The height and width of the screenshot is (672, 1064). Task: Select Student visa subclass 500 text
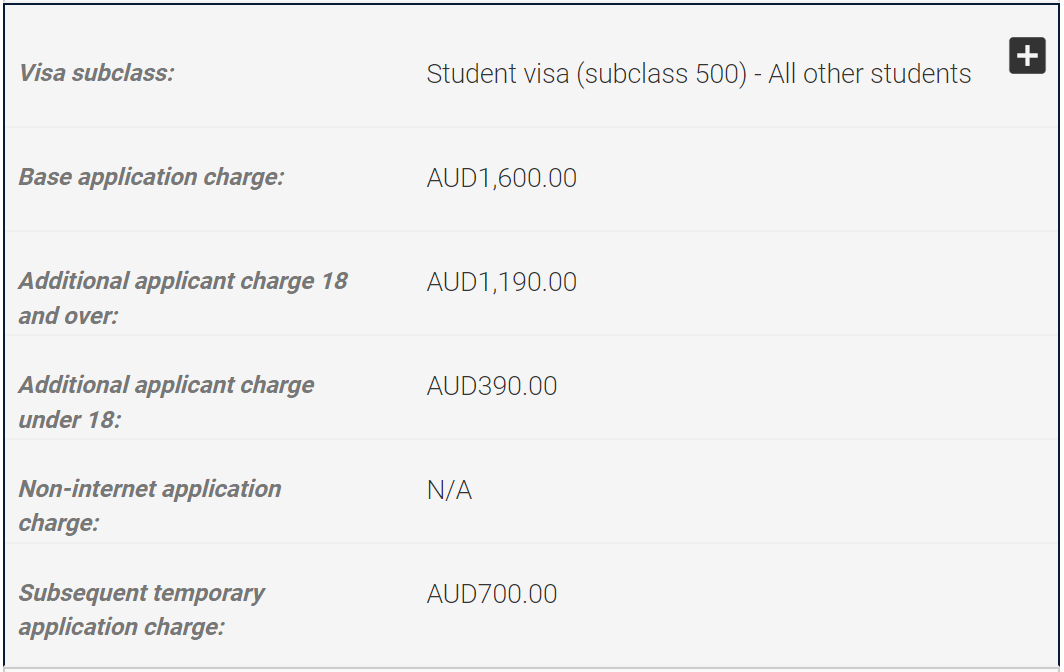pyautogui.click(x=699, y=74)
